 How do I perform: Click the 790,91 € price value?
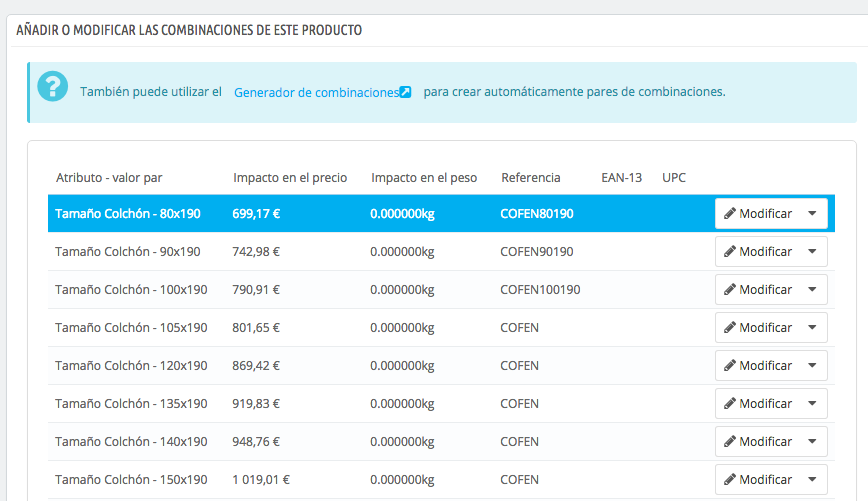click(256, 290)
